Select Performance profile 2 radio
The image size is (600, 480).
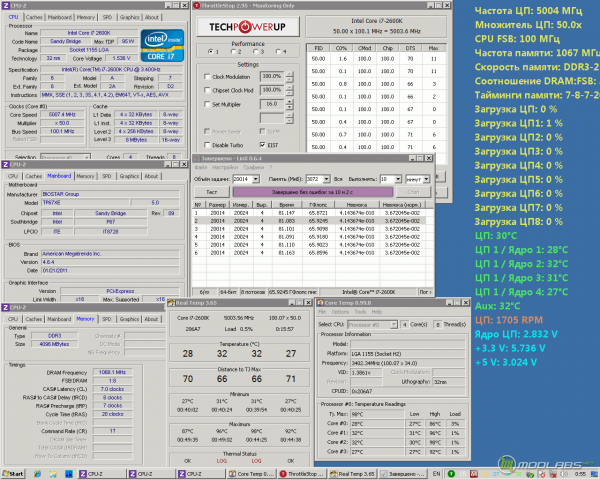233,52
